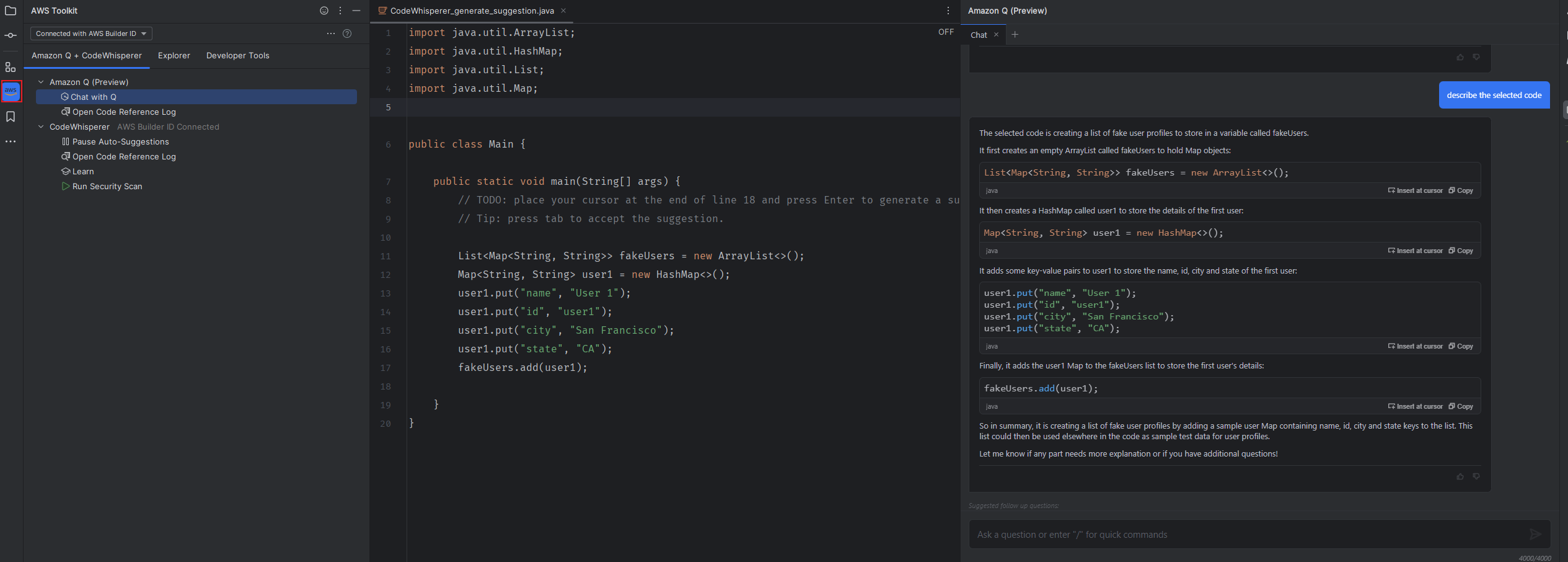The image size is (1568, 562).
Task: Give thumbs up on the code description answer
Action: [x=1460, y=476]
